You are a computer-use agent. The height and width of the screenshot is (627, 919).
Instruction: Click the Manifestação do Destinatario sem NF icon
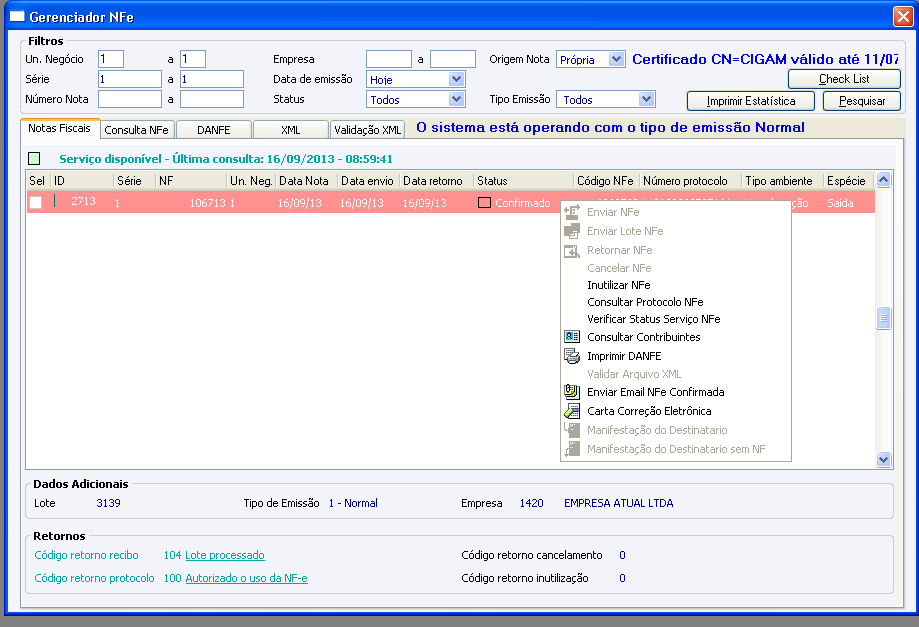click(x=571, y=449)
